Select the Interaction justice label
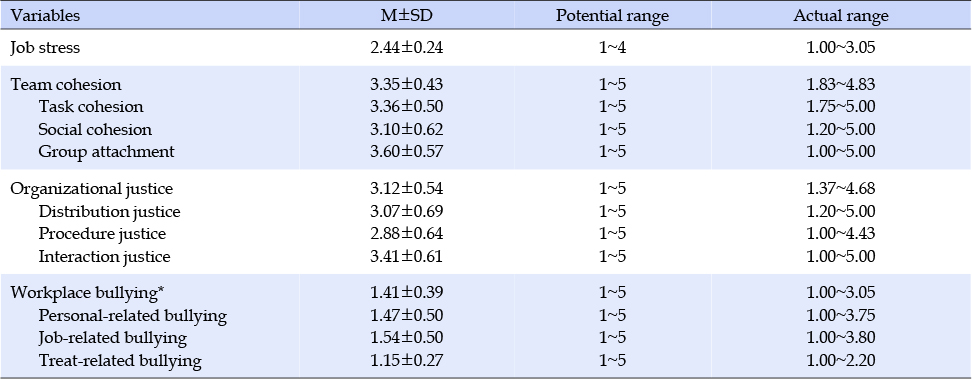Viewport: 972px width, 379px height. [104, 256]
